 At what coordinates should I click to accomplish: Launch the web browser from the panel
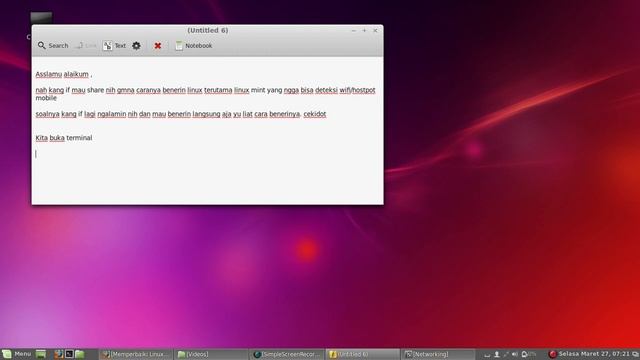[x=59, y=354]
